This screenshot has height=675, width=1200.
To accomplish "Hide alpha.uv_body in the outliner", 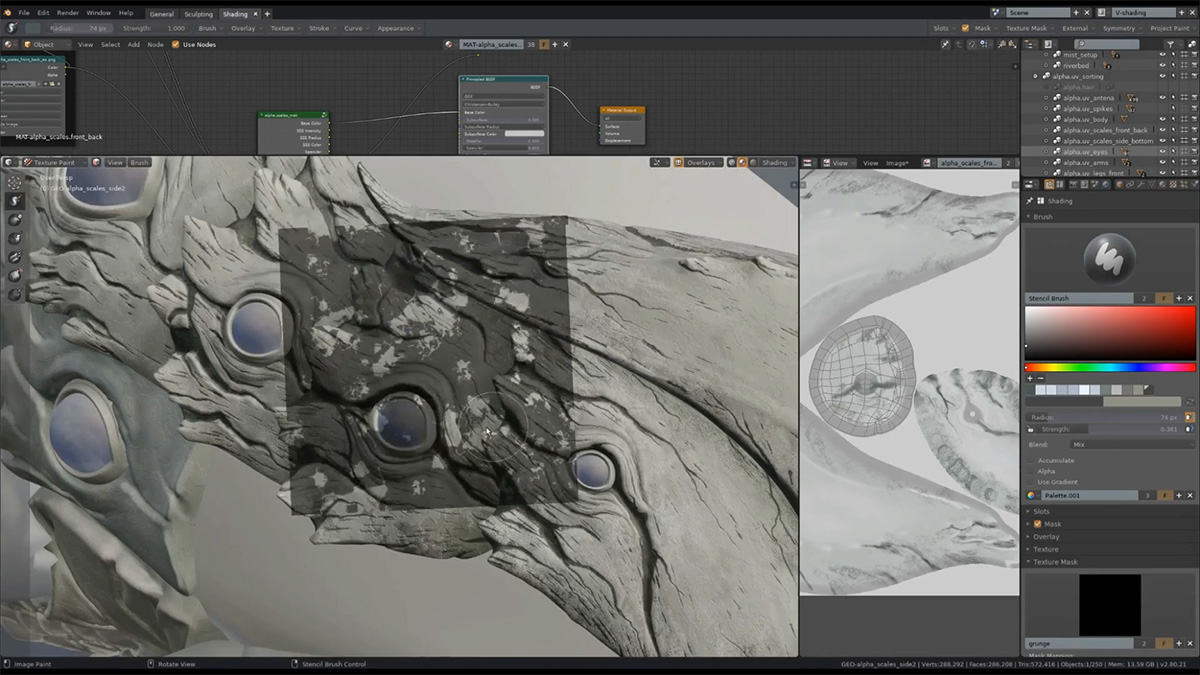I will (1162, 119).
